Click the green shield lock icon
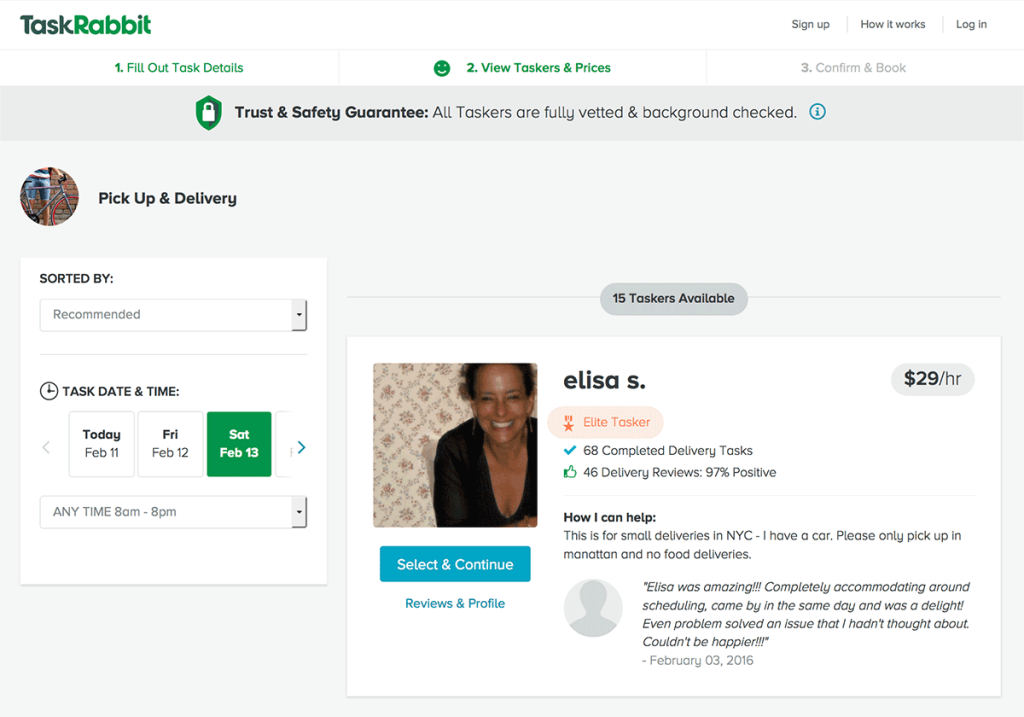This screenshot has width=1024, height=717. pos(209,112)
